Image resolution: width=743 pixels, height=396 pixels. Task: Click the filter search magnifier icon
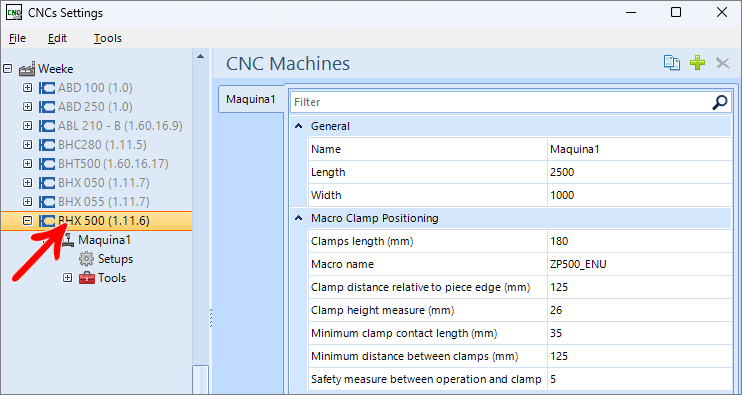tap(719, 102)
